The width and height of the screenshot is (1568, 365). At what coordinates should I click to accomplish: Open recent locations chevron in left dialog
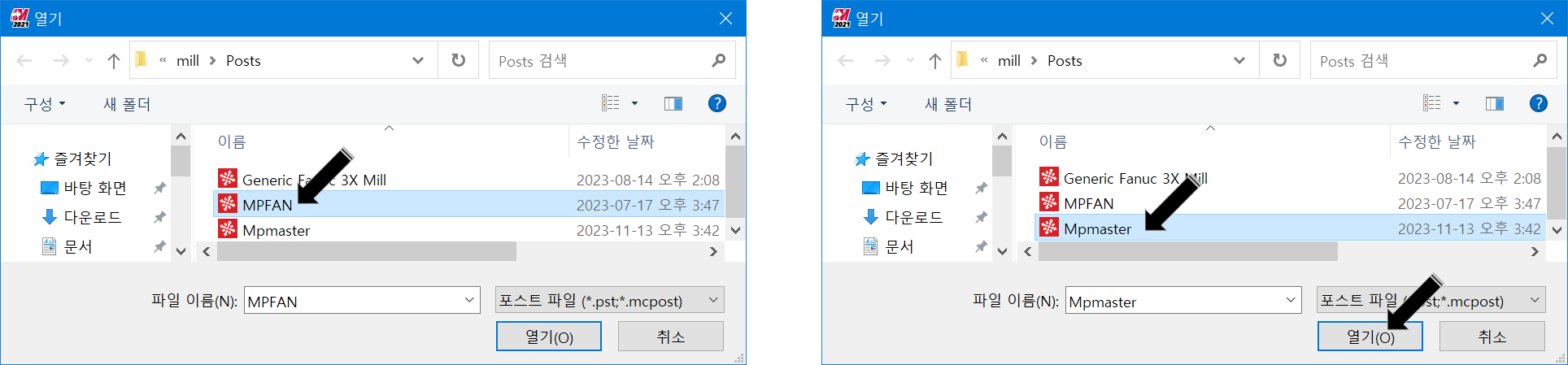89,61
